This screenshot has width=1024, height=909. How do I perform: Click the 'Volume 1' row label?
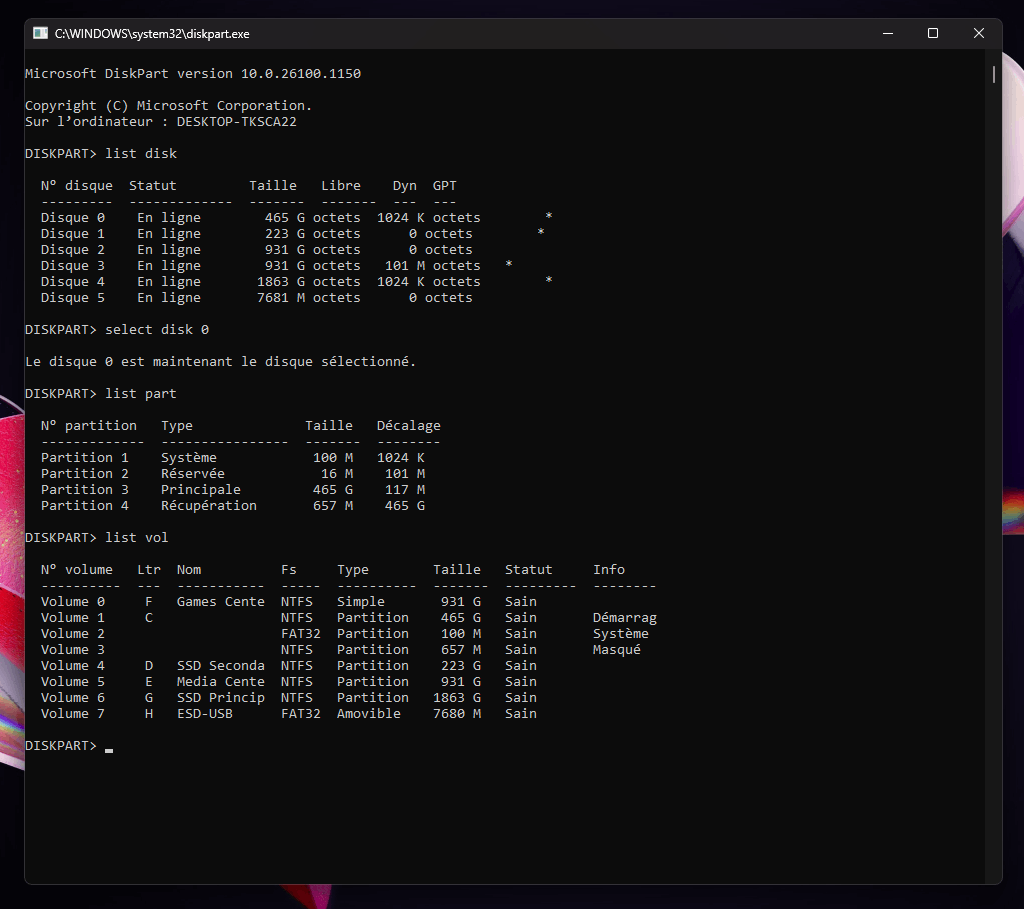[72, 618]
